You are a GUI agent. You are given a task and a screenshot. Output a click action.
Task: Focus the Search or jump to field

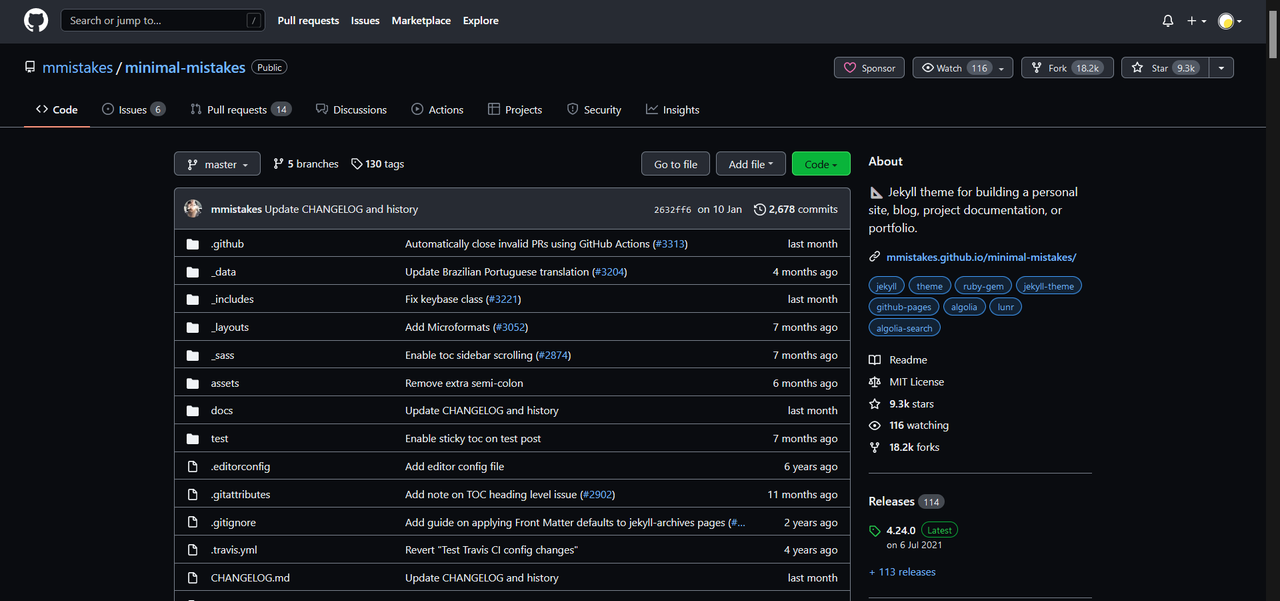pyautogui.click(x=163, y=20)
